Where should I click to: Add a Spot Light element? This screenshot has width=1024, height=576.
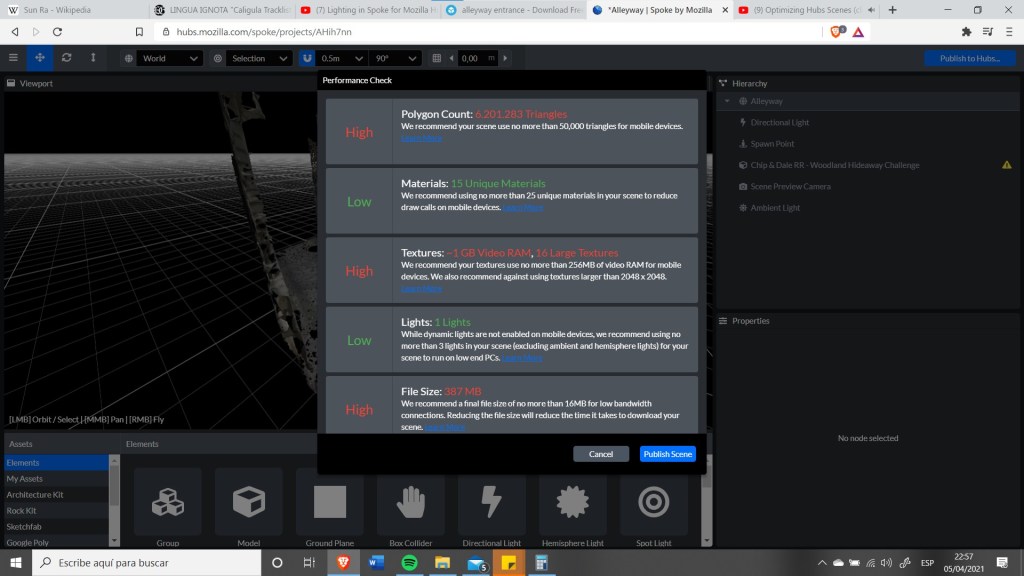(x=654, y=507)
